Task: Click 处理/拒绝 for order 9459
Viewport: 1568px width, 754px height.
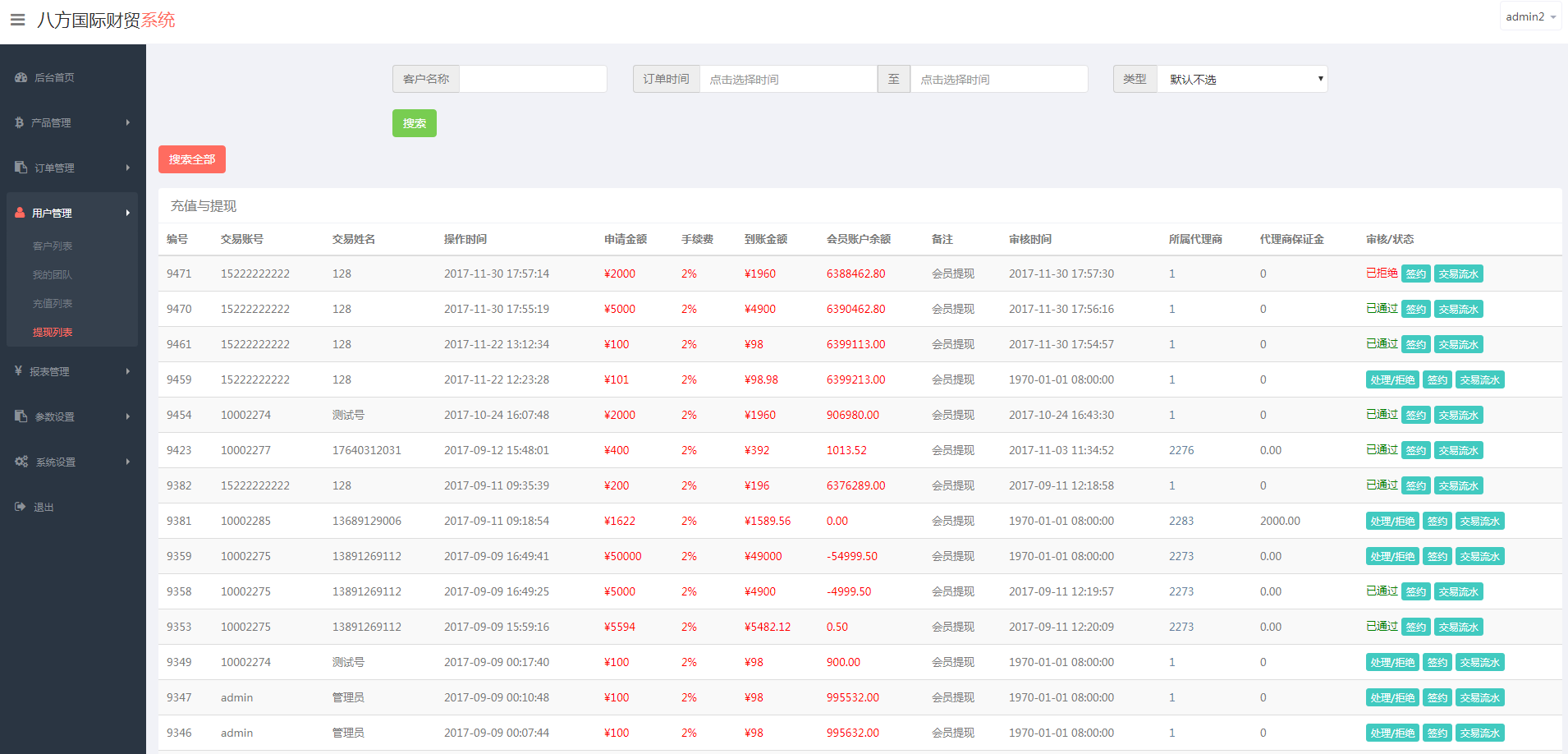Action: [1391, 380]
